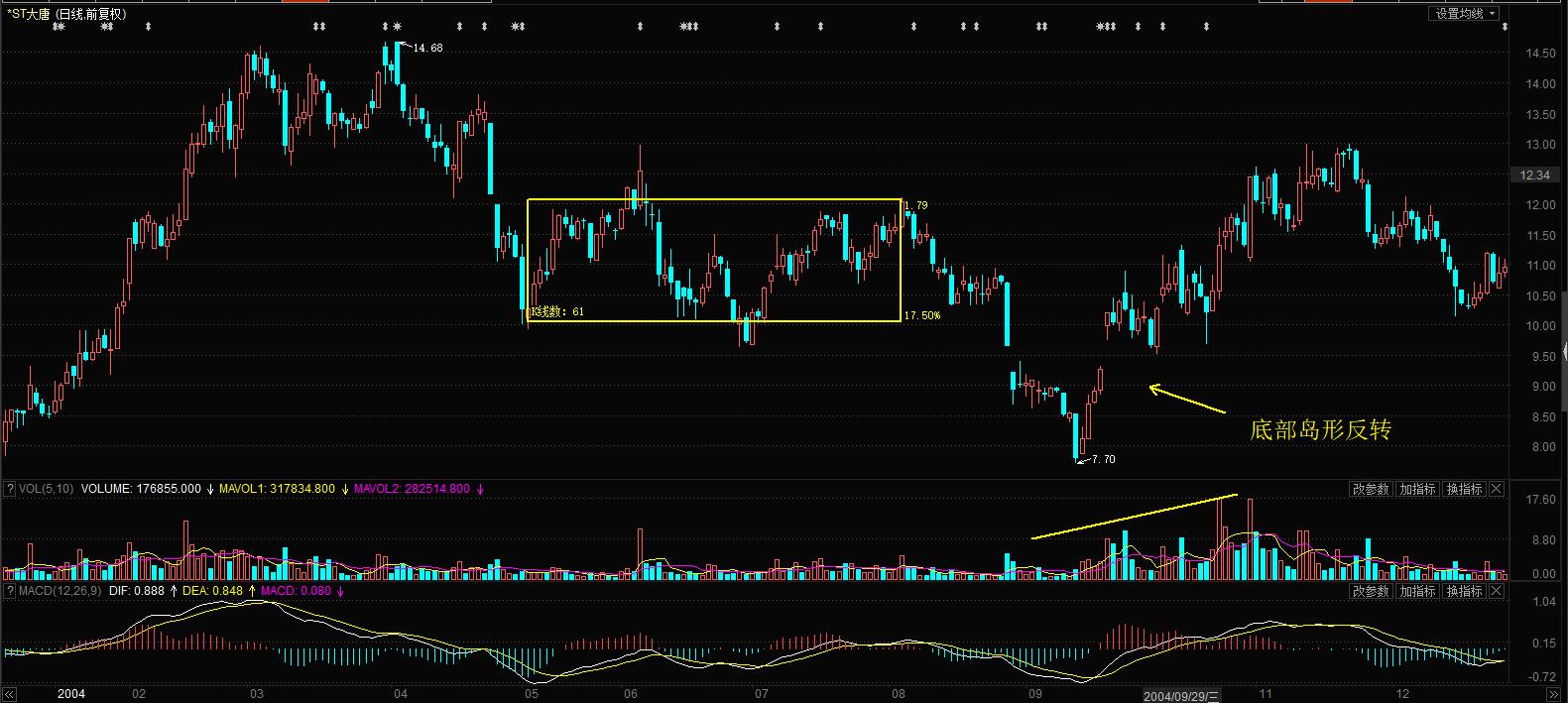The height and width of the screenshot is (703, 1568).
Task: Click month 02 on the time axis
Action: pos(139,694)
